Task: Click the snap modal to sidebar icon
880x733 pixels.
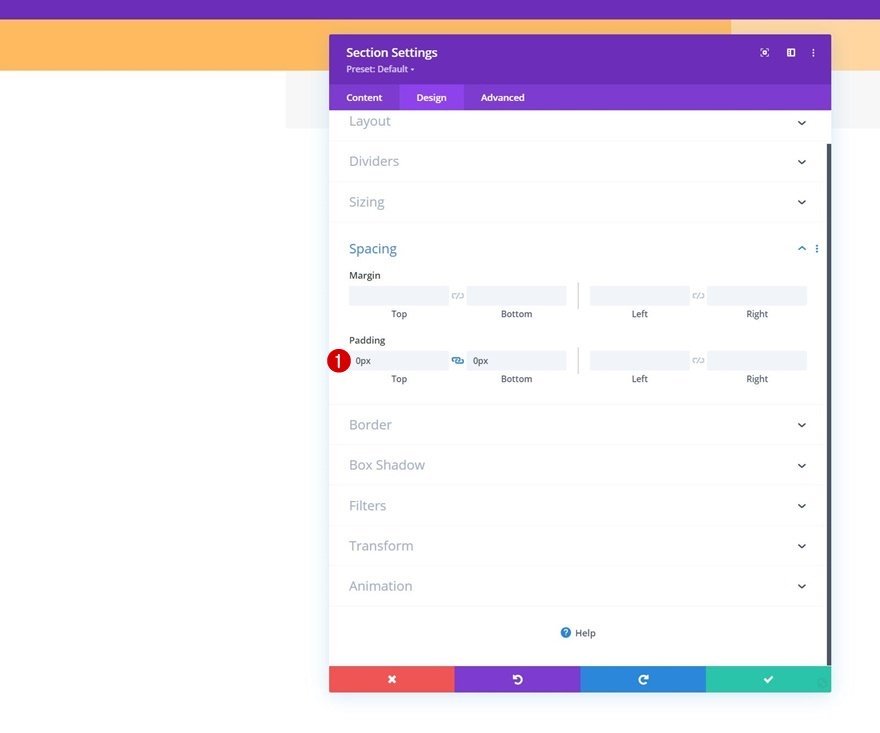Action: [x=791, y=53]
